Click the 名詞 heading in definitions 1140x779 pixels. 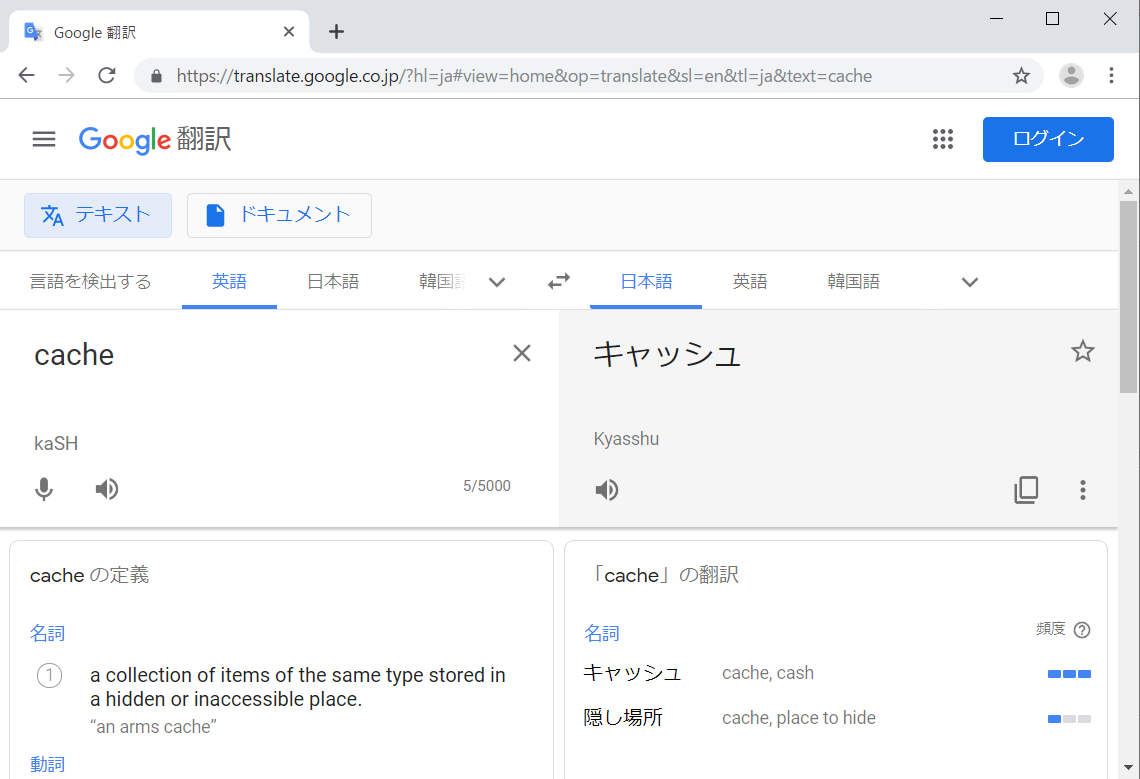click(x=47, y=634)
